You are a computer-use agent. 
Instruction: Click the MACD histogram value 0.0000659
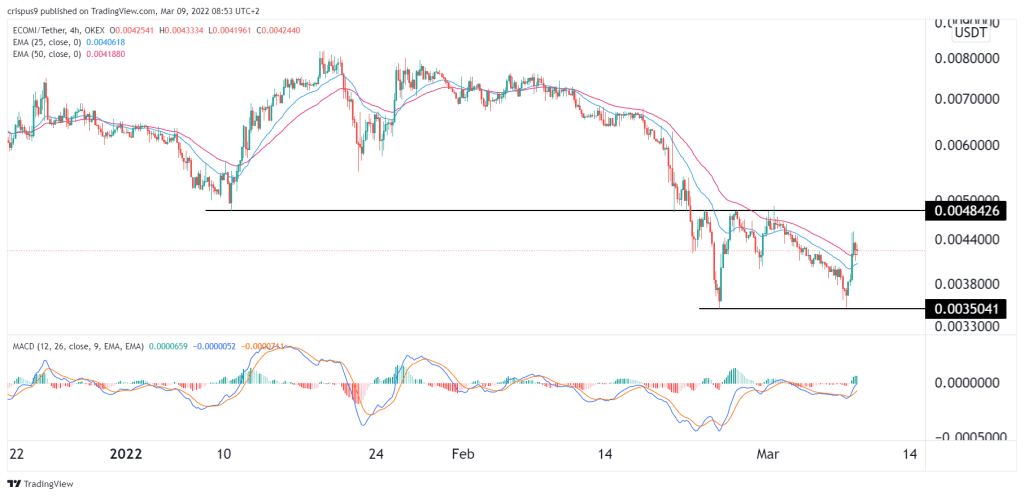point(168,346)
